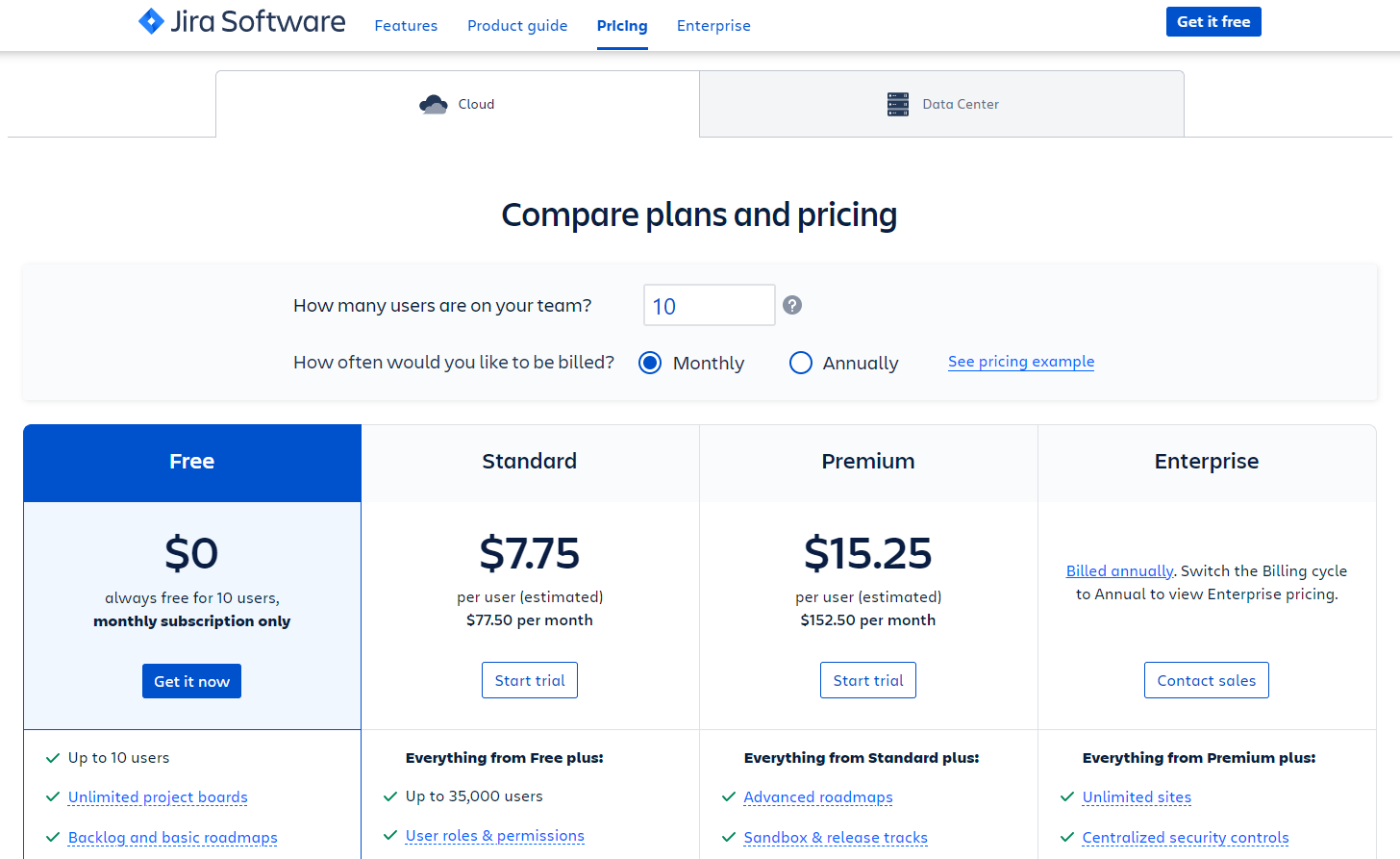1400x859 pixels.
Task: Open the Features nav item
Action: [x=406, y=26]
